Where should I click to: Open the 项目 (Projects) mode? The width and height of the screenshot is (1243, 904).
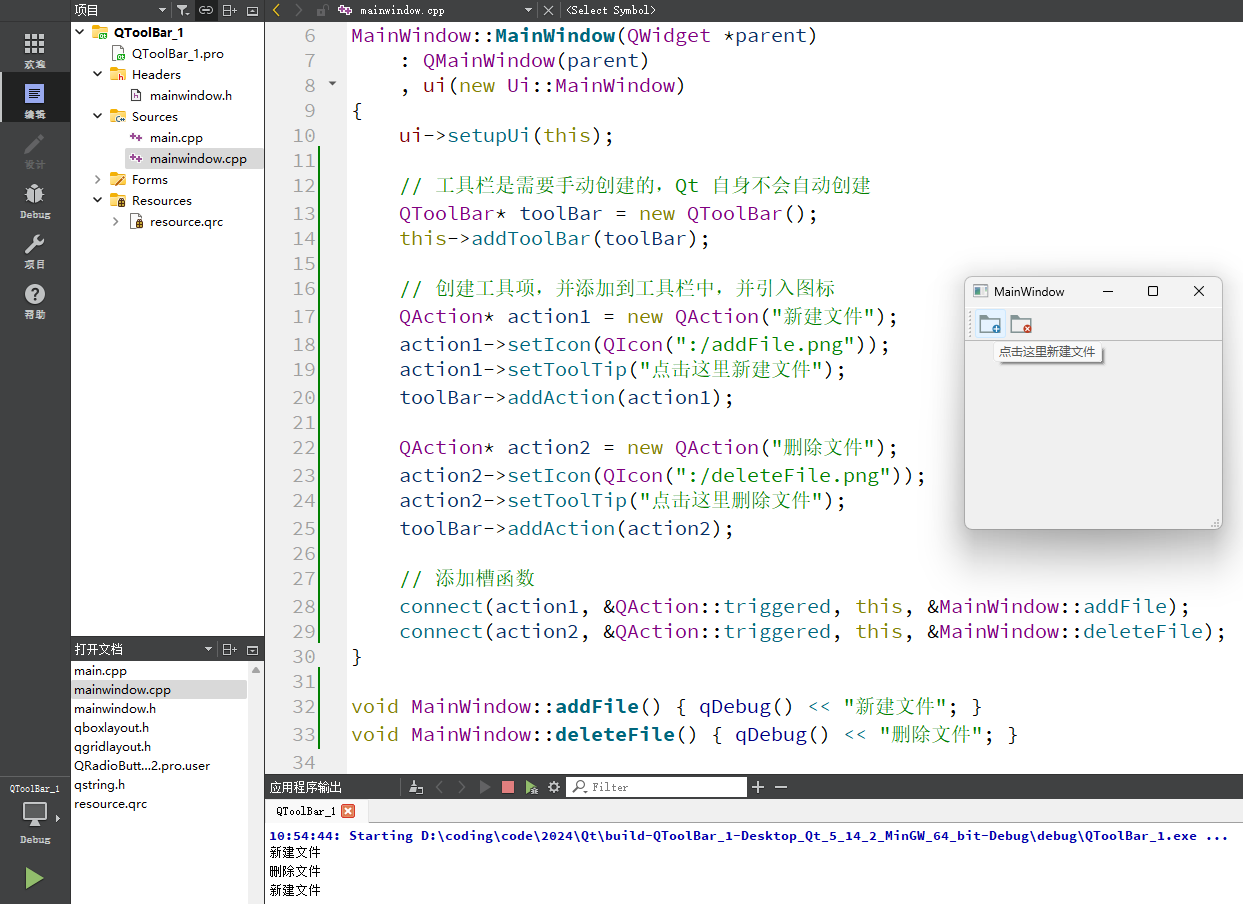click(x=35, y=250)
